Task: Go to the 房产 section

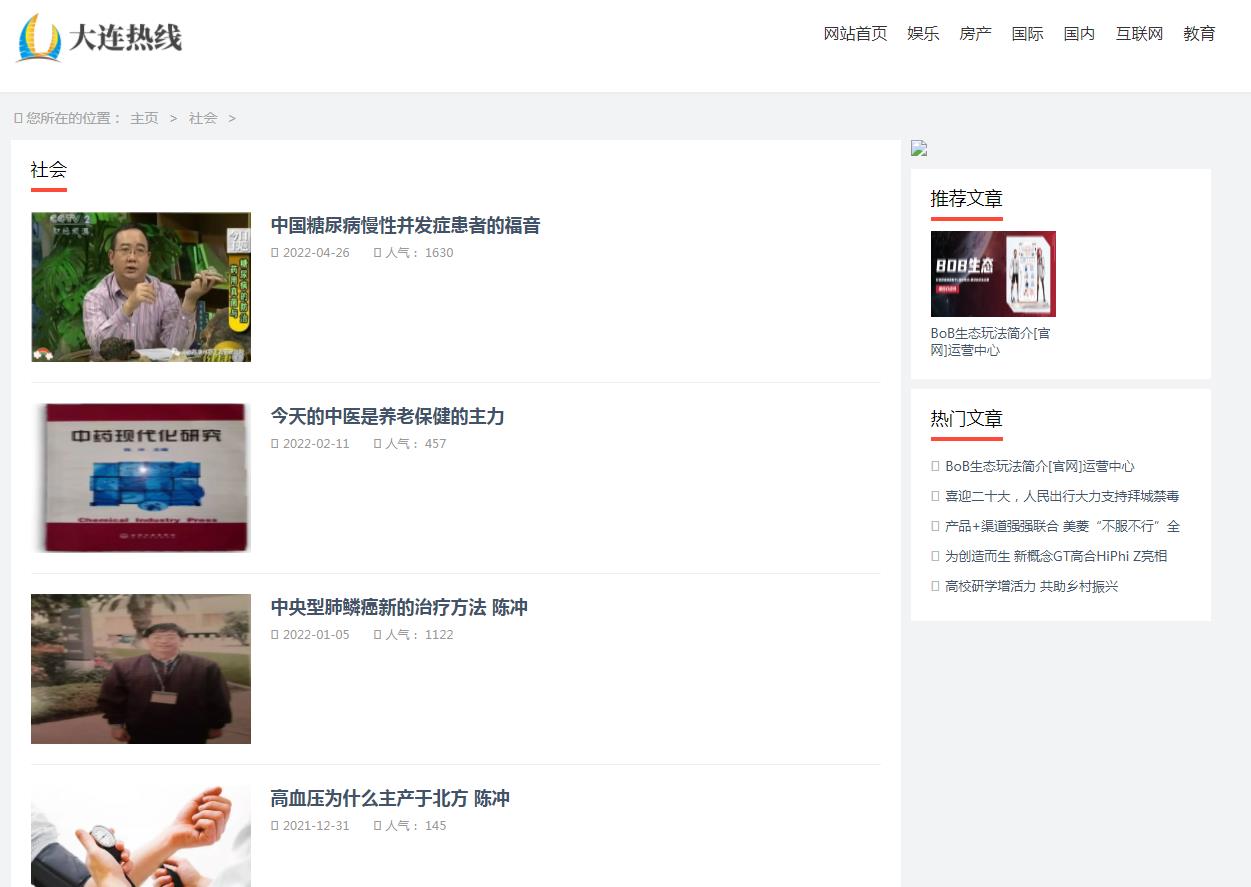Action: (x=975, y=34)
